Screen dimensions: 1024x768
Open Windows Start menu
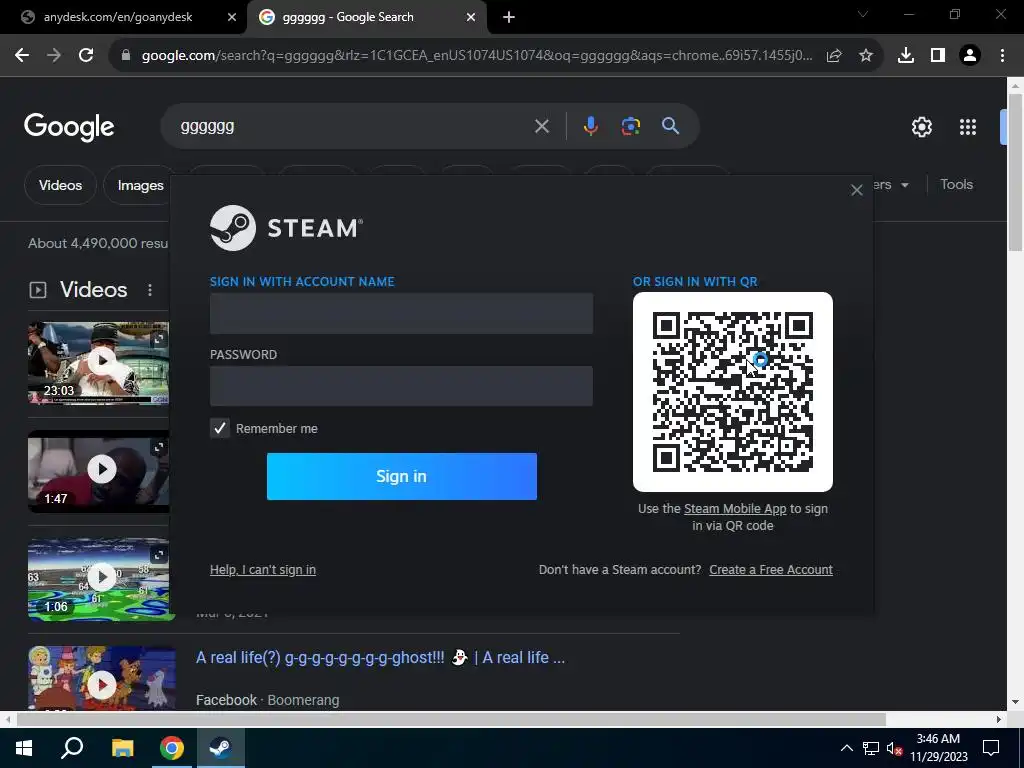point(24,748)
